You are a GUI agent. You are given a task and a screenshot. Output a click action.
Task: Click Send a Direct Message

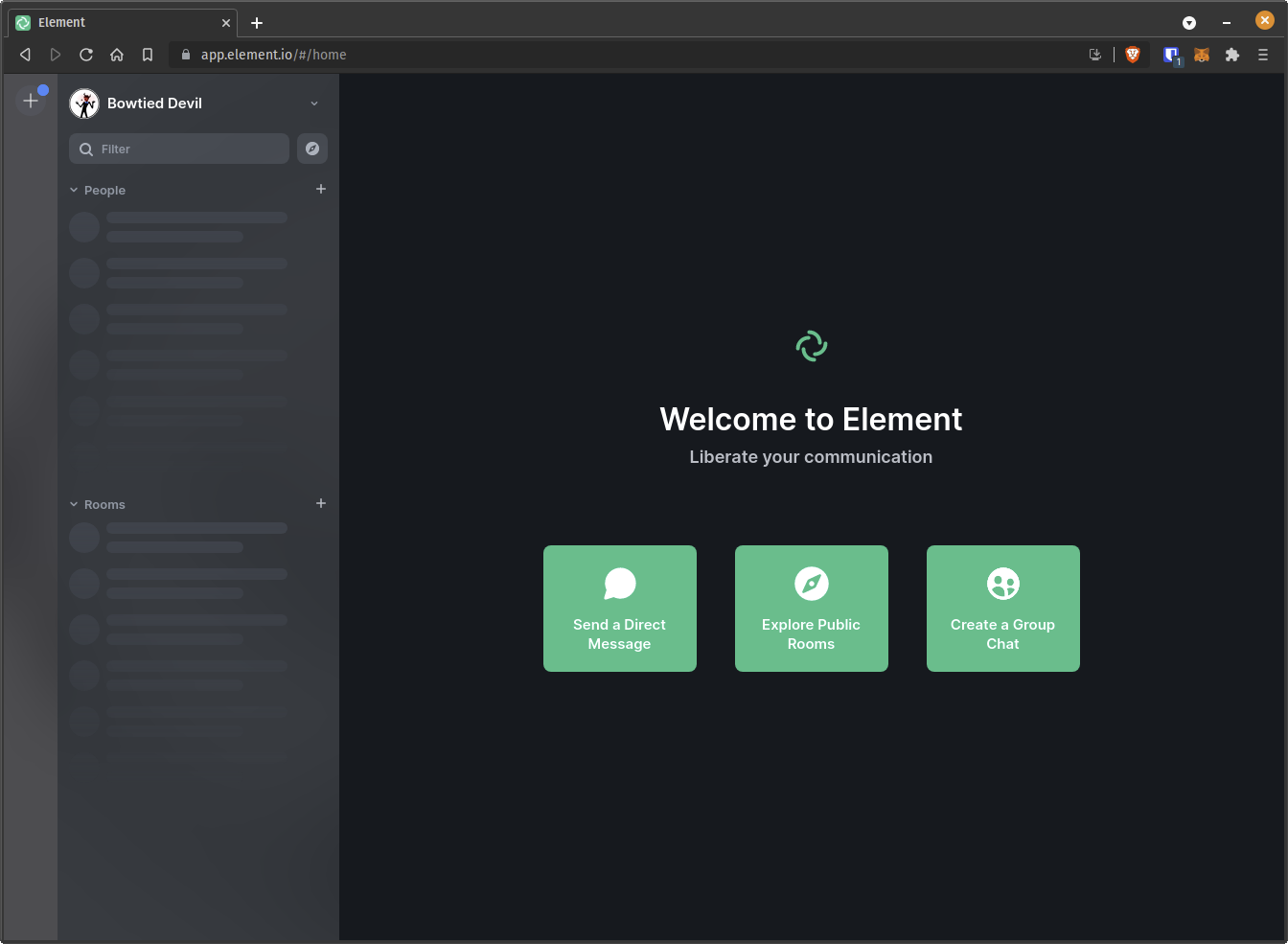620,609
